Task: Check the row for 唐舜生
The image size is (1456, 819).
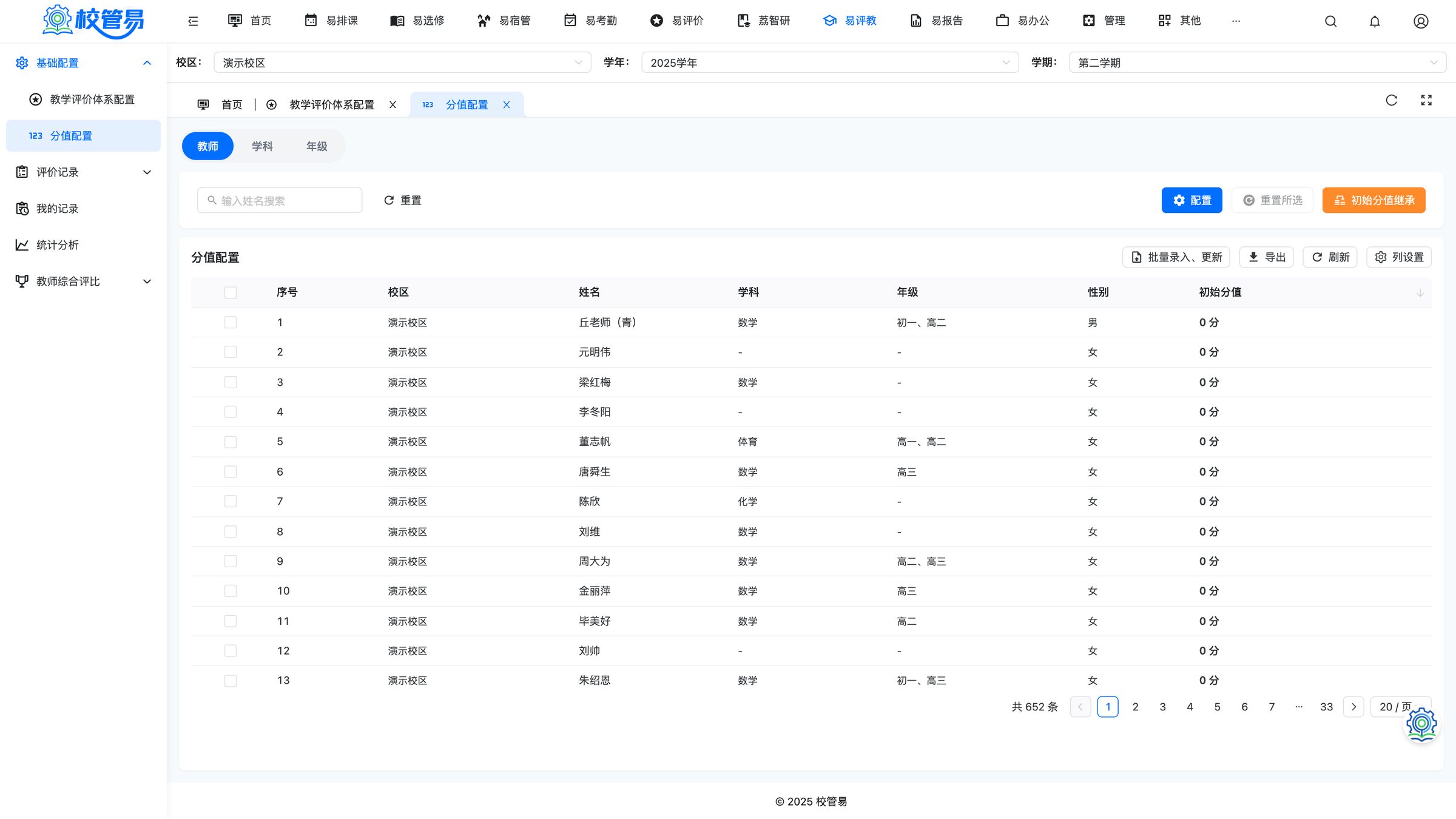Action: (231, 472)
